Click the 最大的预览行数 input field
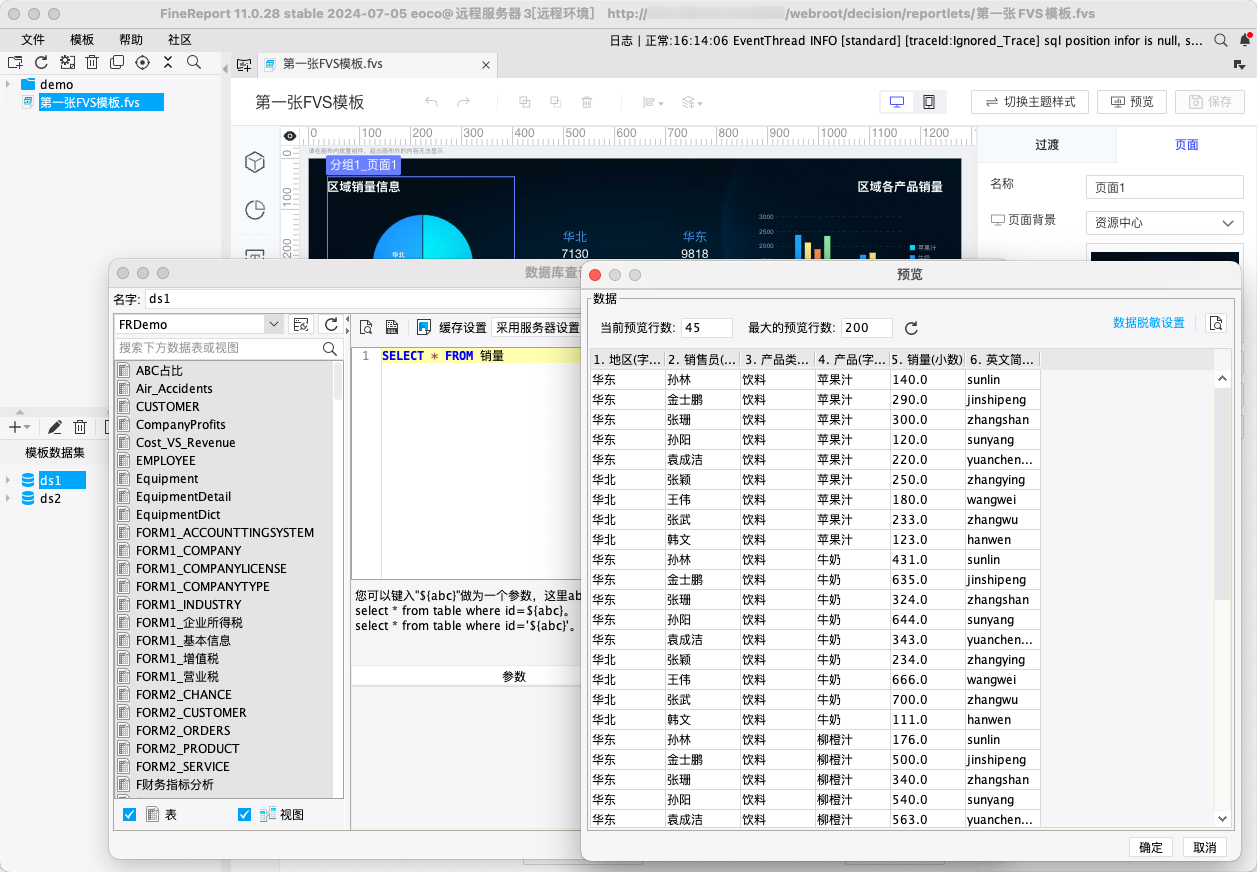 866,328
